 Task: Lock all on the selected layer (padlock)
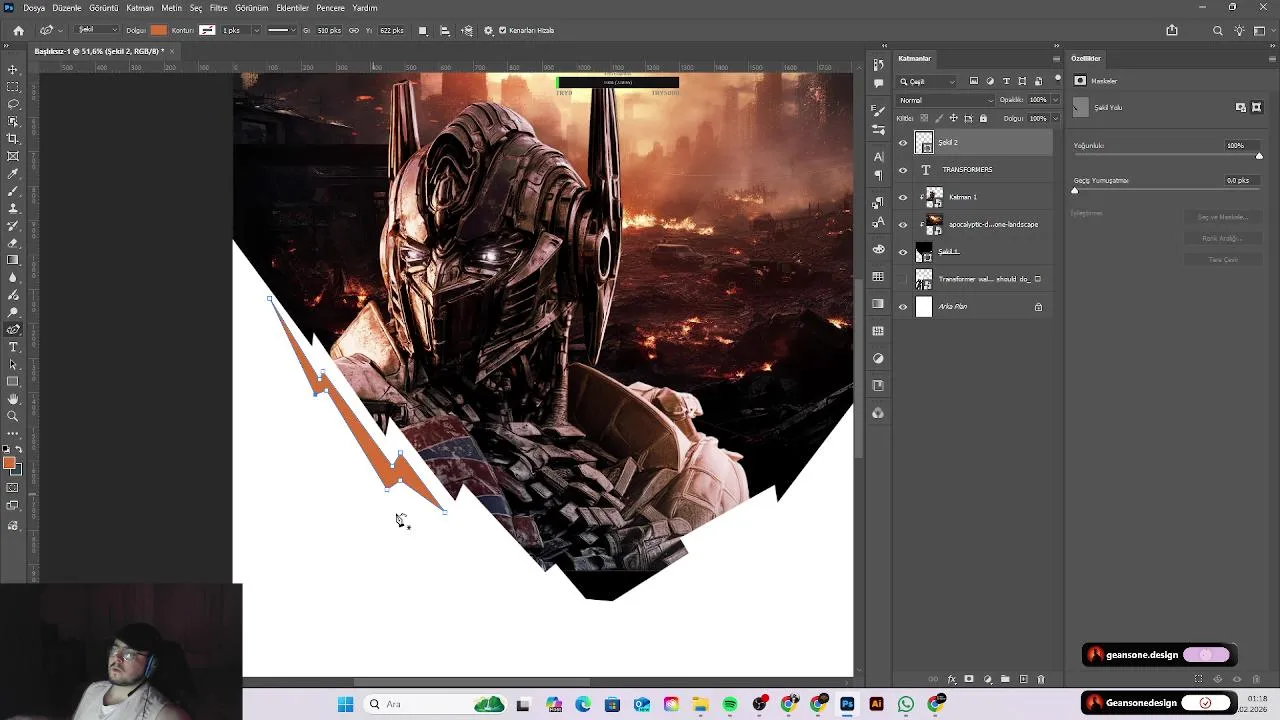click(x=983, y=118)
